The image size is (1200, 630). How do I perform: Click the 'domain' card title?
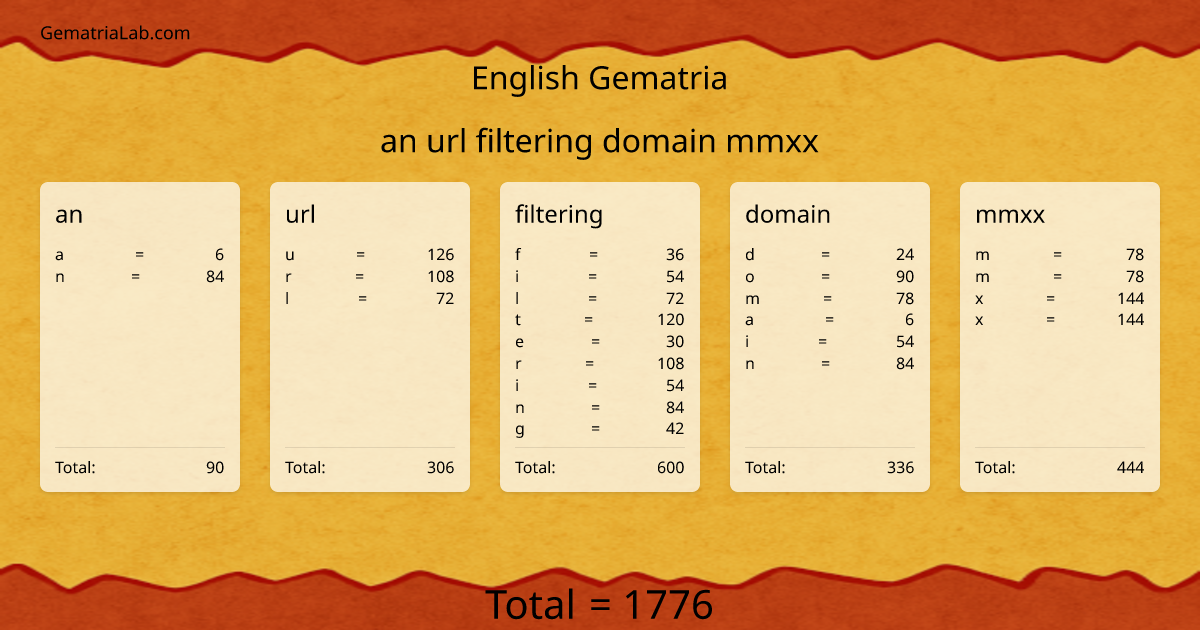788,214
